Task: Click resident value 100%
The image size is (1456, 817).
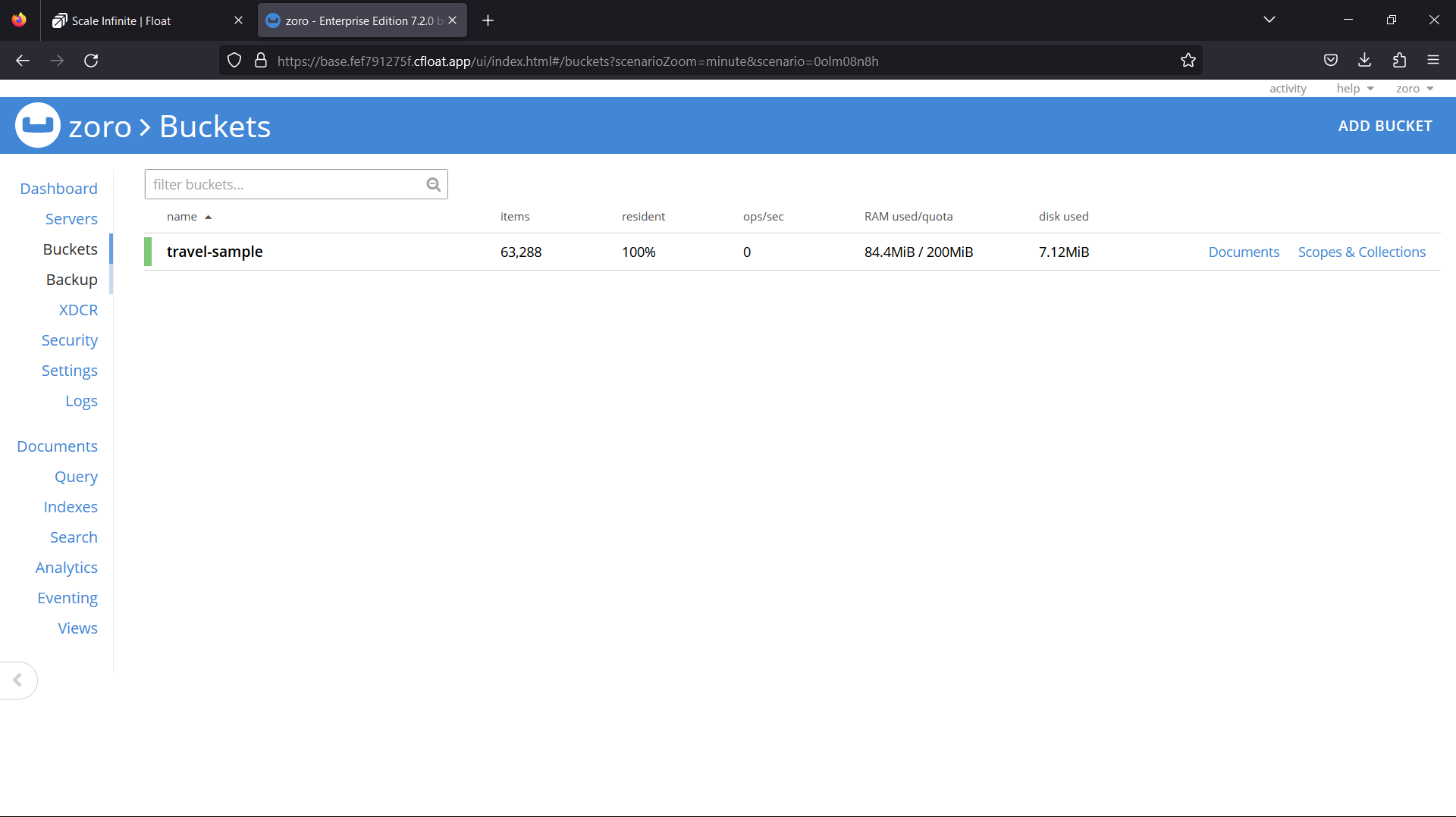Action: [639, 252]
